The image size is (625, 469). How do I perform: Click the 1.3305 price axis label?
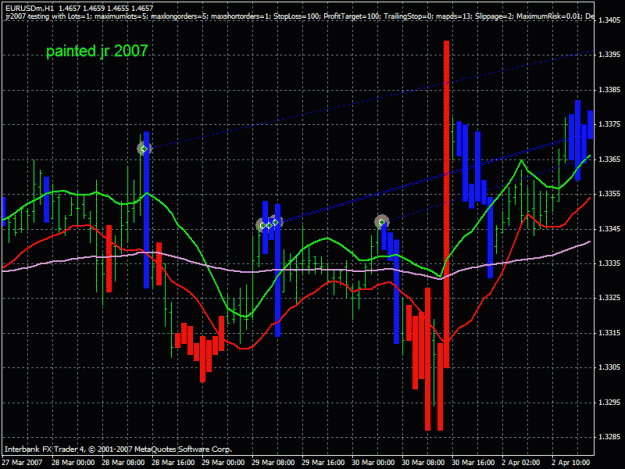[609, 367]
